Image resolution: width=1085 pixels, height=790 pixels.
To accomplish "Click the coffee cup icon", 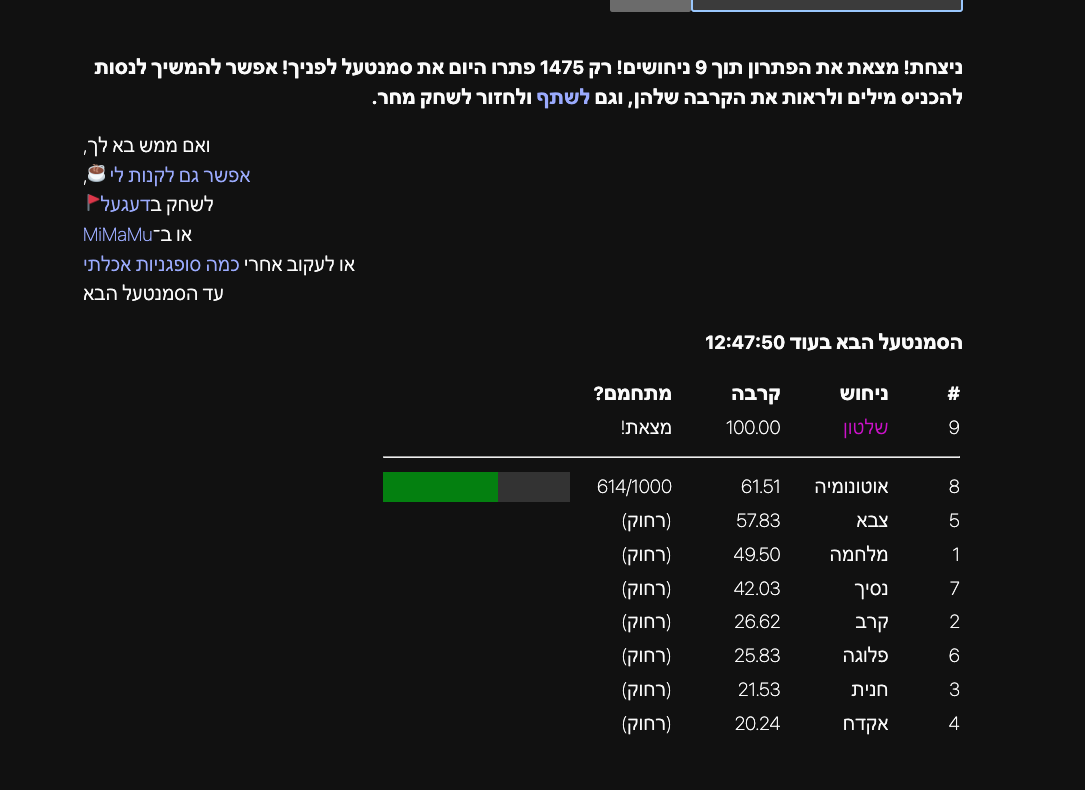I will point(97,173).
